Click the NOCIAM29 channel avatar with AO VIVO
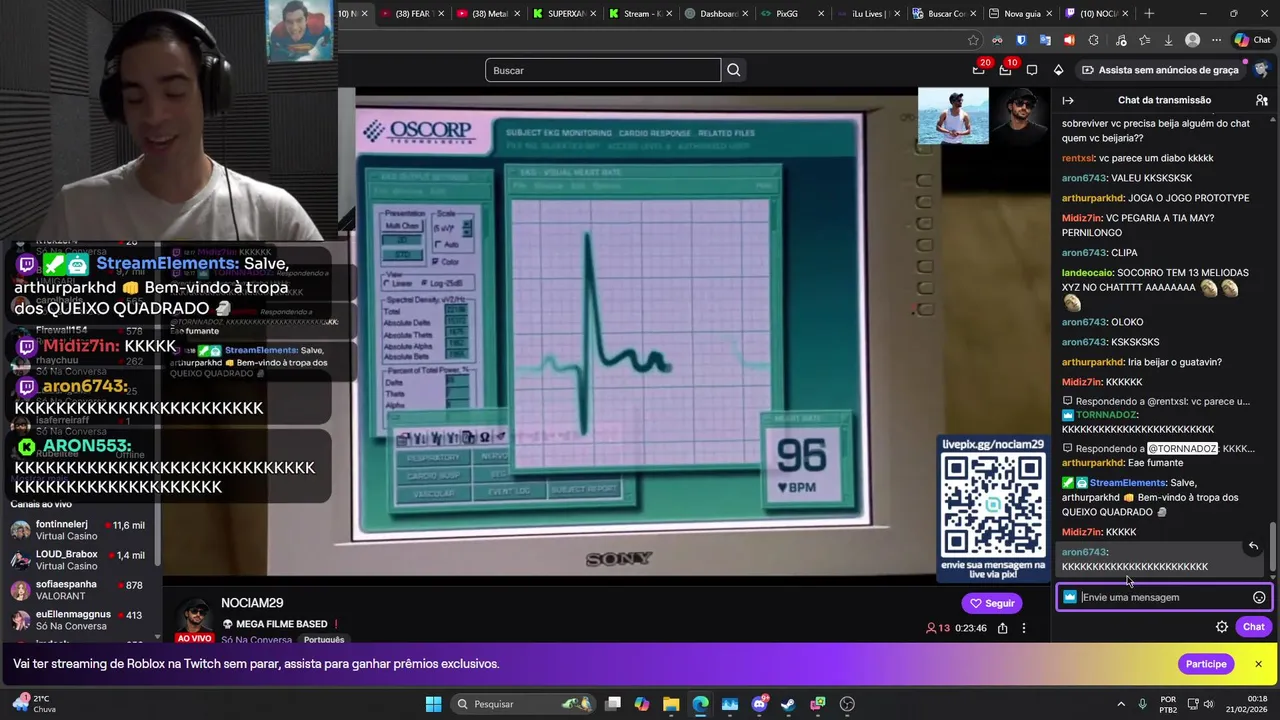This screenshot has height=720, width=1280. click(x=195, y=620)
